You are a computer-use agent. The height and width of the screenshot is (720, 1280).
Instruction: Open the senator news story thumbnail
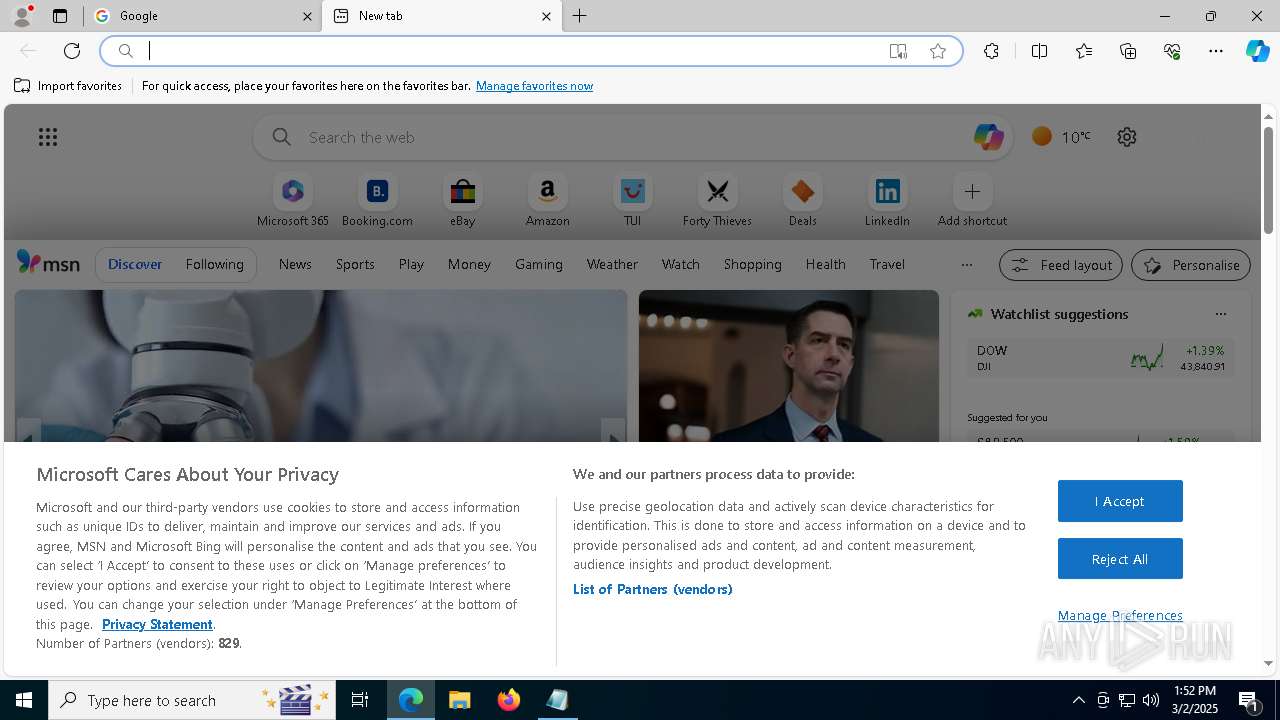[789, 366]
